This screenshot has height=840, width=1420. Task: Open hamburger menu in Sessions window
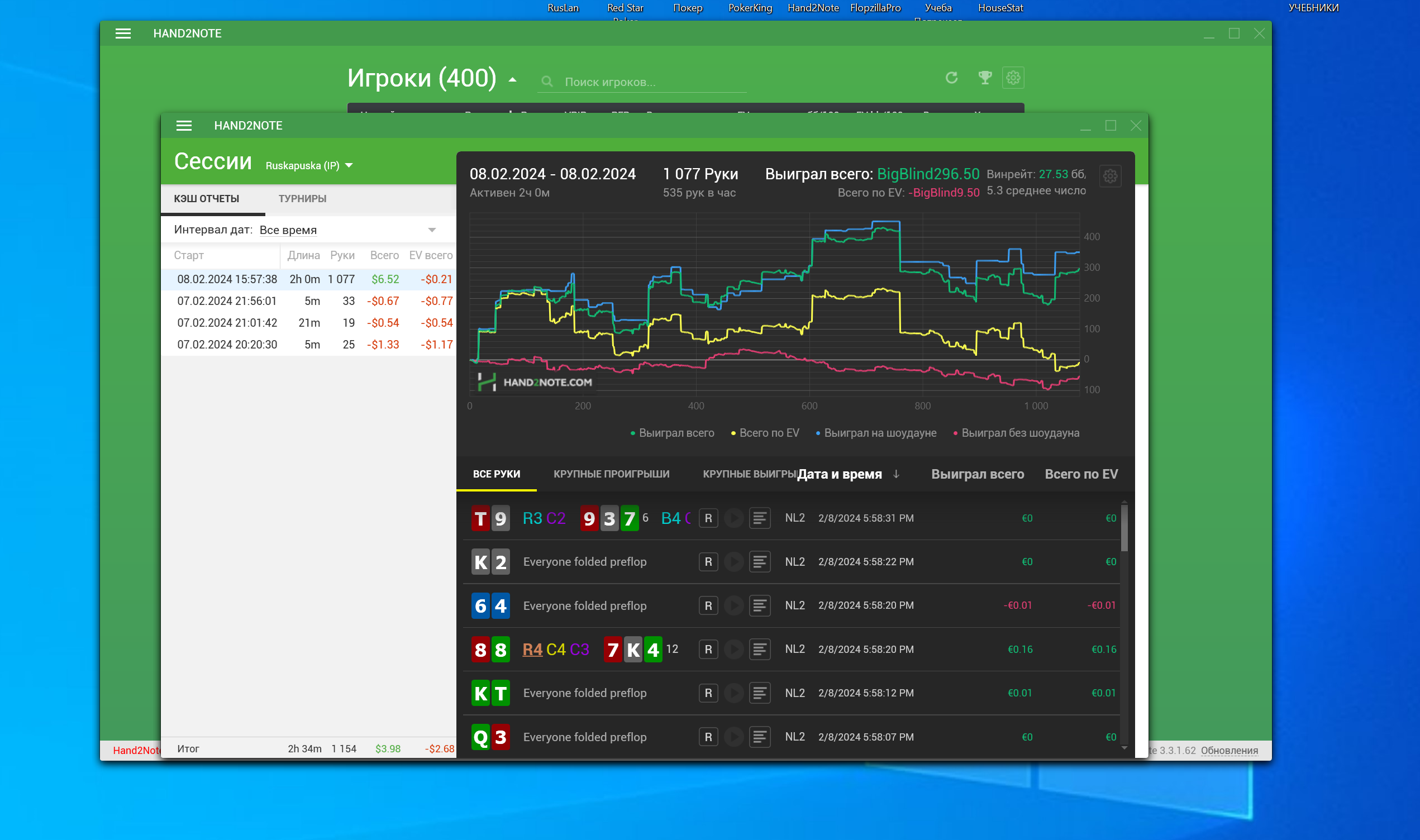point(184,126)
